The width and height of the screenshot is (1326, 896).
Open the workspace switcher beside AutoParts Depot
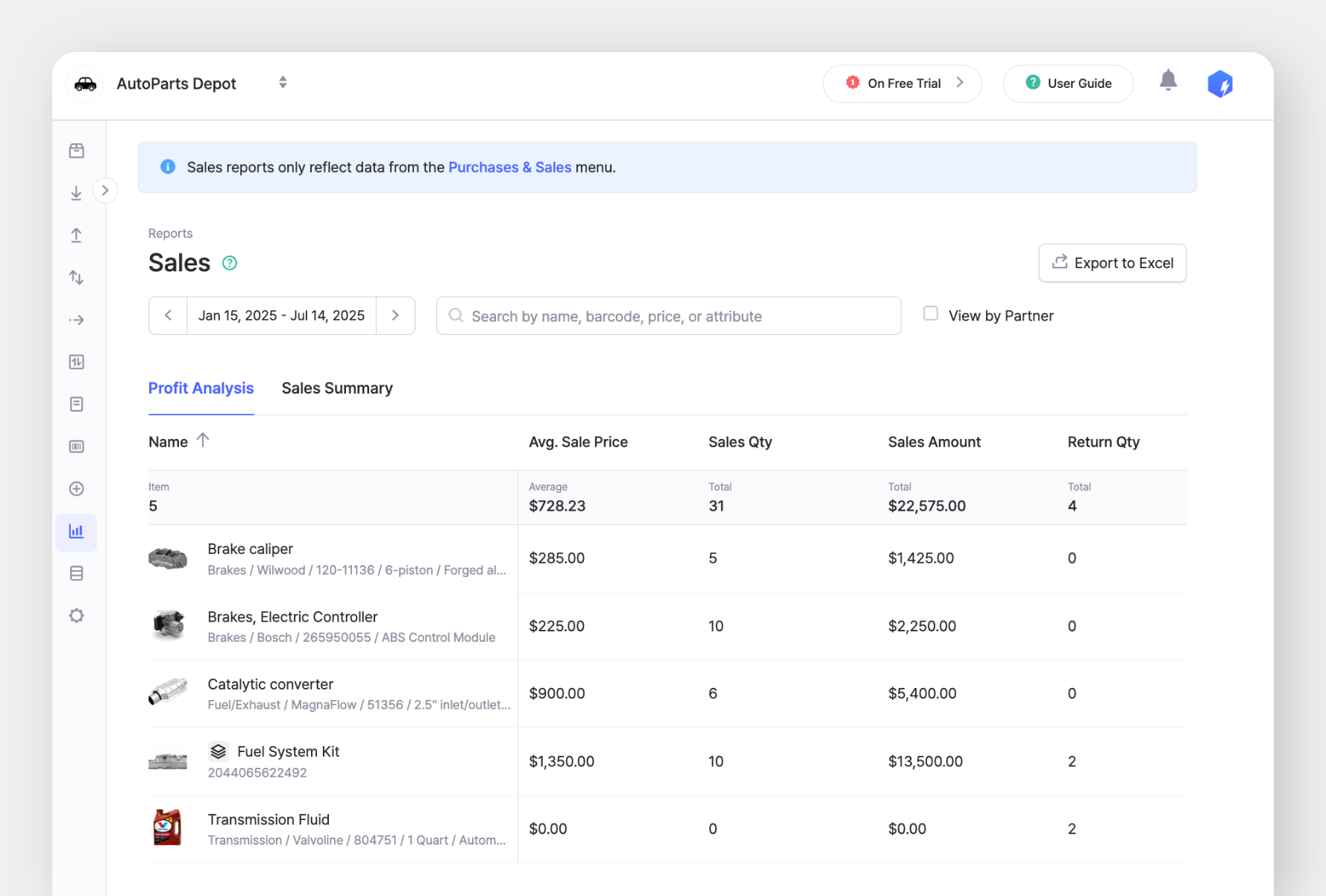283,82
